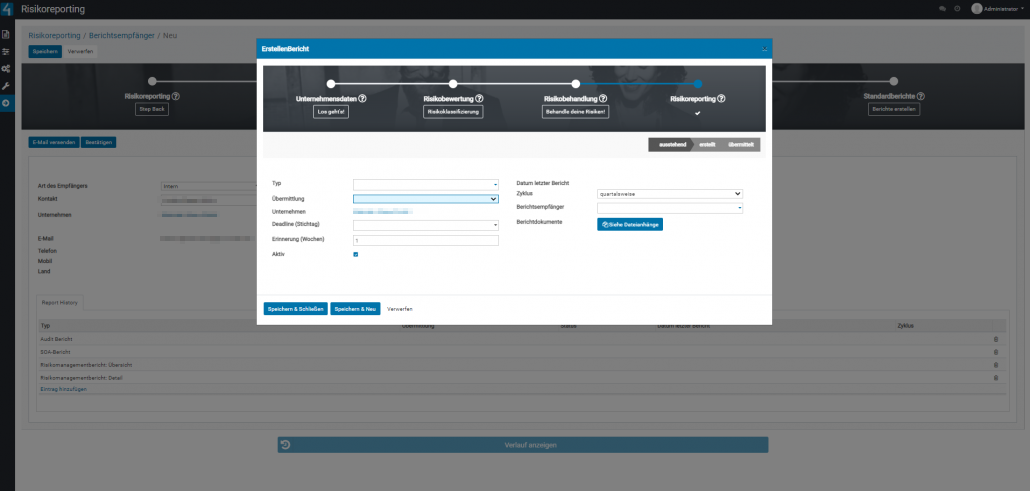Click the Erinnerung (Wochen) input field
Image resolution: width=1030 pixels, height=491 pixels.
(425, 241)
